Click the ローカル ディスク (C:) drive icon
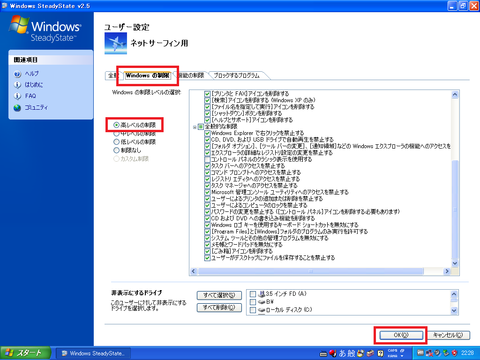This screenshot has width=480, height=360. (x=262, y=310)
